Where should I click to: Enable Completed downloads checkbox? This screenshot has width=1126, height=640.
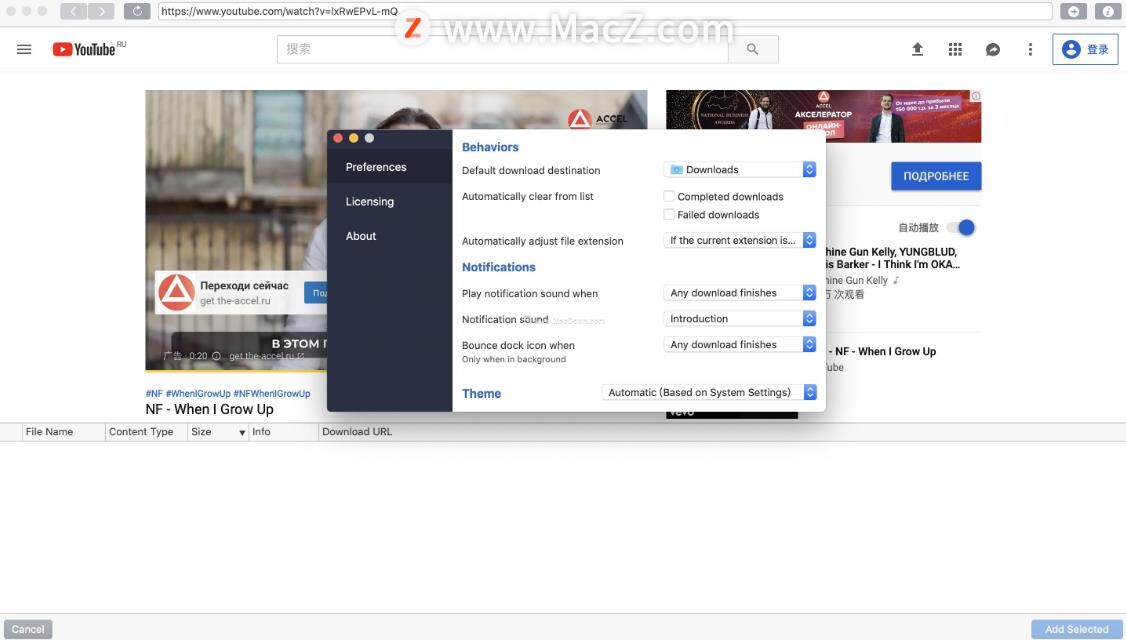tap(669, 196)
